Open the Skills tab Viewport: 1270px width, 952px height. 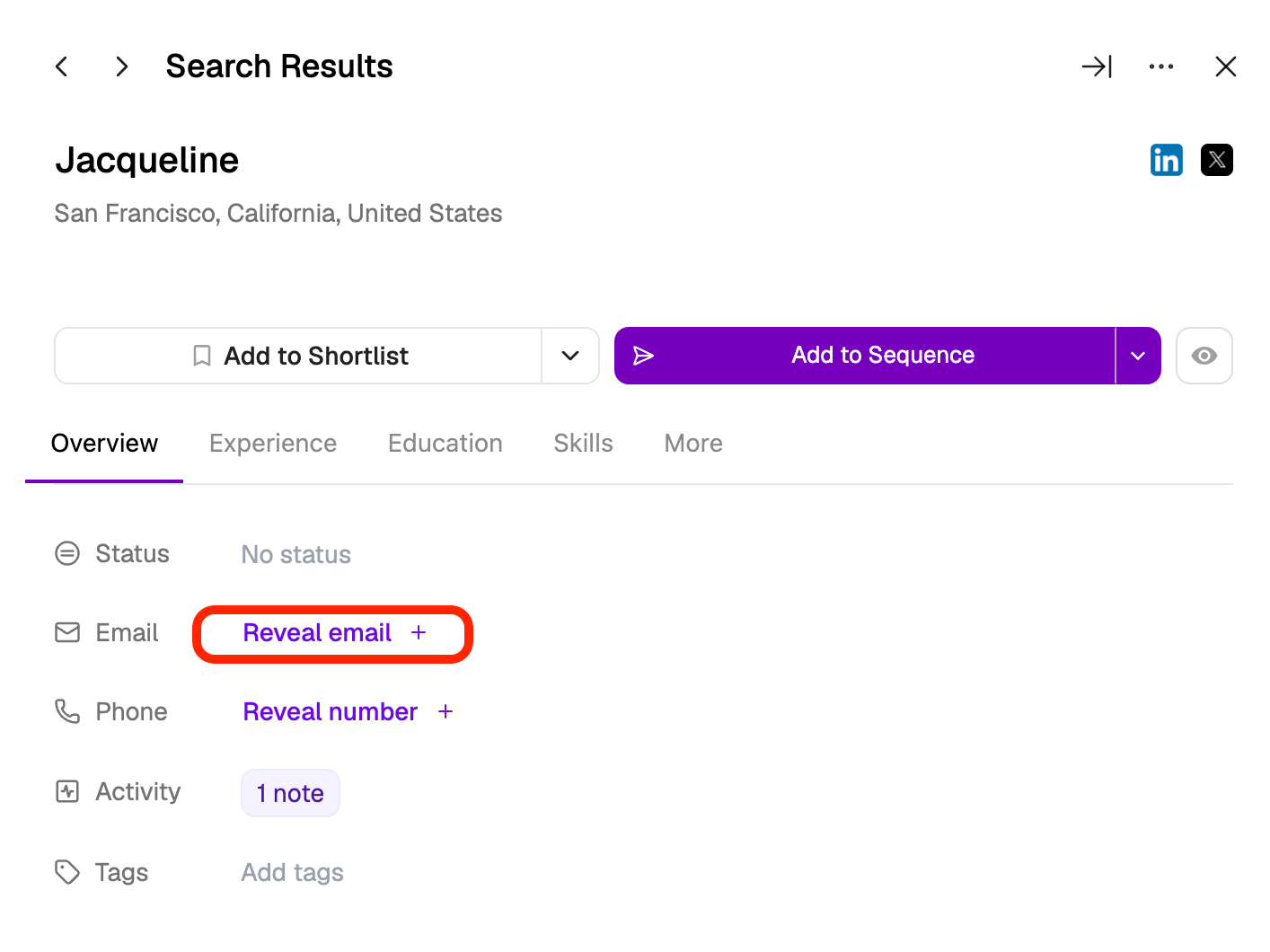click(584, 444)
